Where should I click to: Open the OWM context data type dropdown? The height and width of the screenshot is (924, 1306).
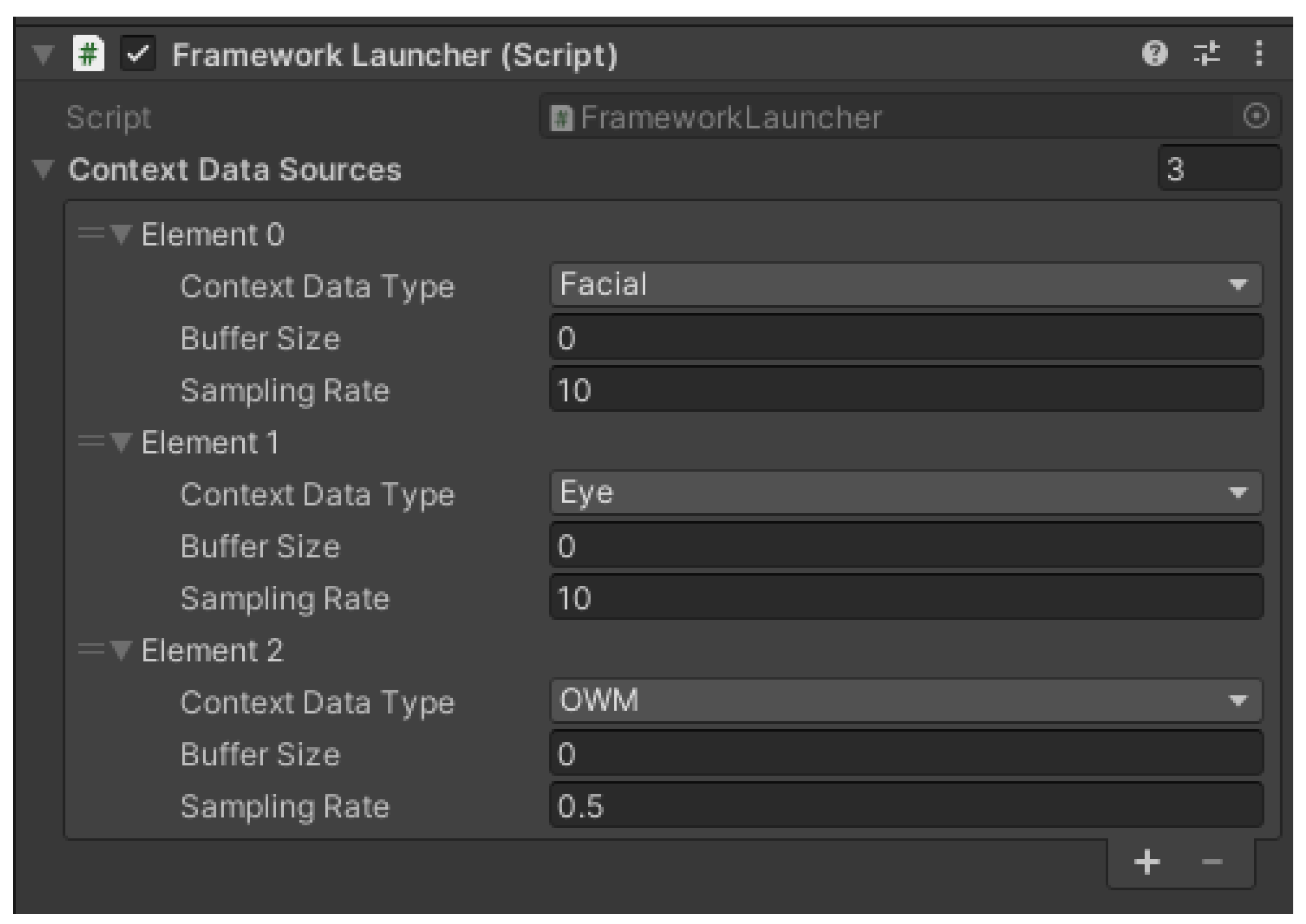[x=905, y=700]
